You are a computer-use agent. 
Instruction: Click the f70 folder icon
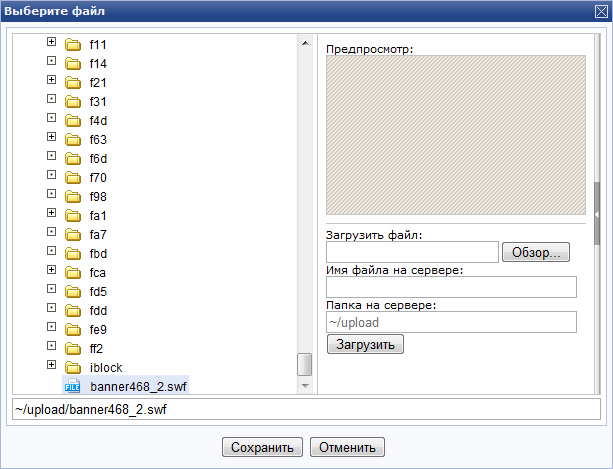[73, 178]
